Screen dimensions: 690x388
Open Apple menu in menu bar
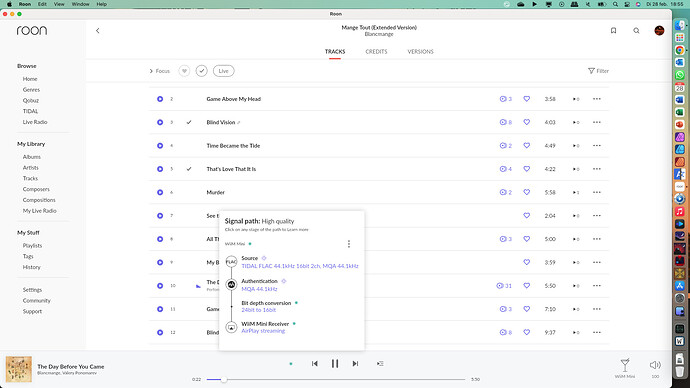tap(9, 4)
